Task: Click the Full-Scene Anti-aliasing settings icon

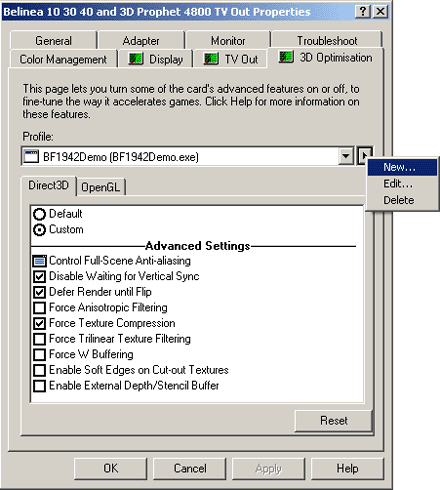Action: [x=40, y=261]
